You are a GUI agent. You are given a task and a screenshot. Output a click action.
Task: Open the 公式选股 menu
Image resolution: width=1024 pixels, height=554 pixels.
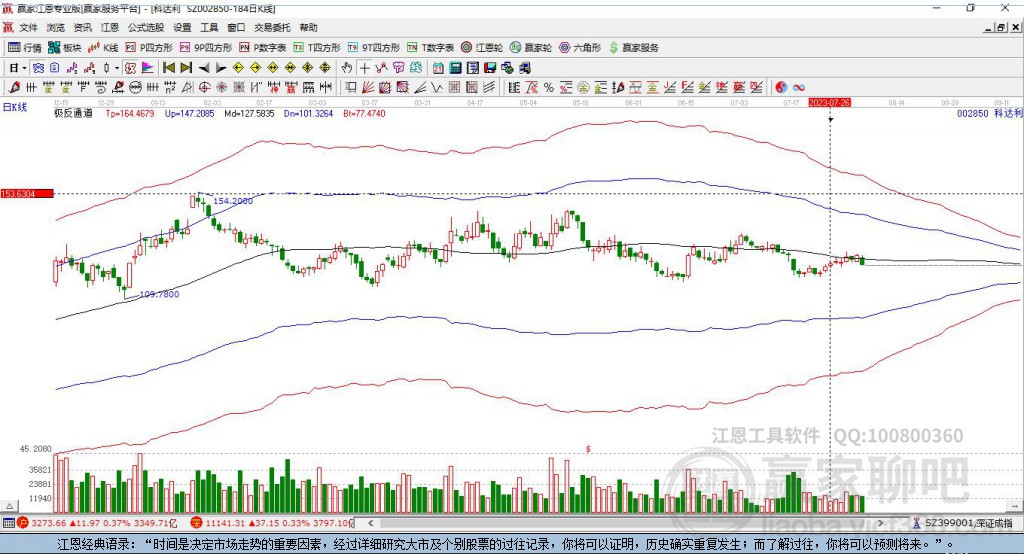pyautogui.click(x=146, y=27)
